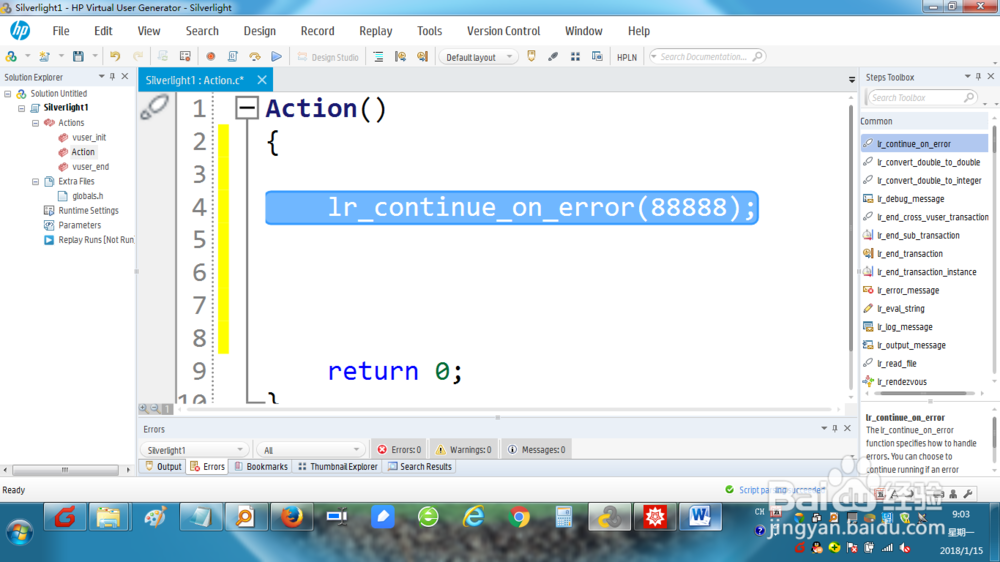Viewport: 1000px width, 562px height.
Task: Select vuser_init in Solution Explorer
Action: (x=89, y=137)
